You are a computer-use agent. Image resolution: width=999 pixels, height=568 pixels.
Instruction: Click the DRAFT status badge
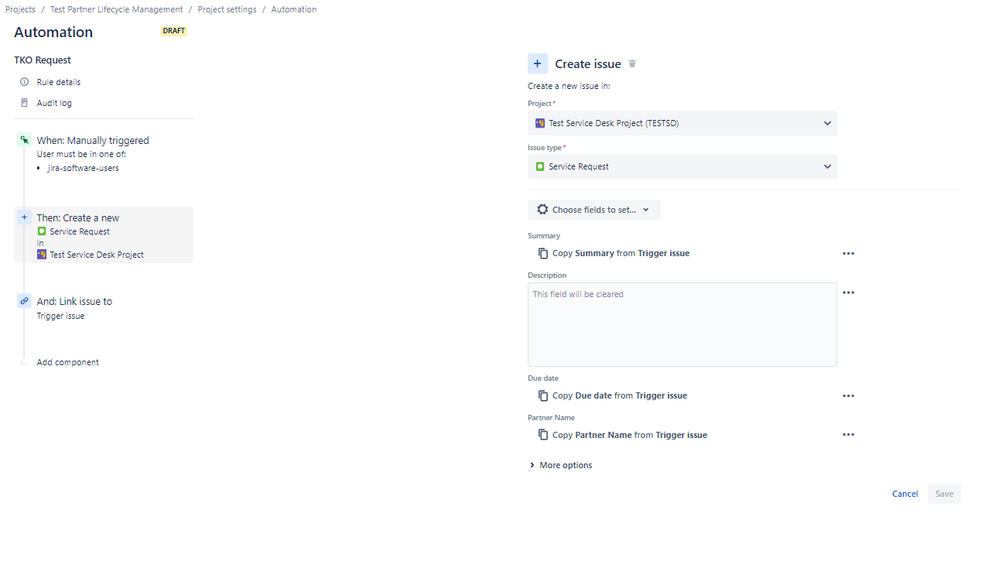[173, 31]
